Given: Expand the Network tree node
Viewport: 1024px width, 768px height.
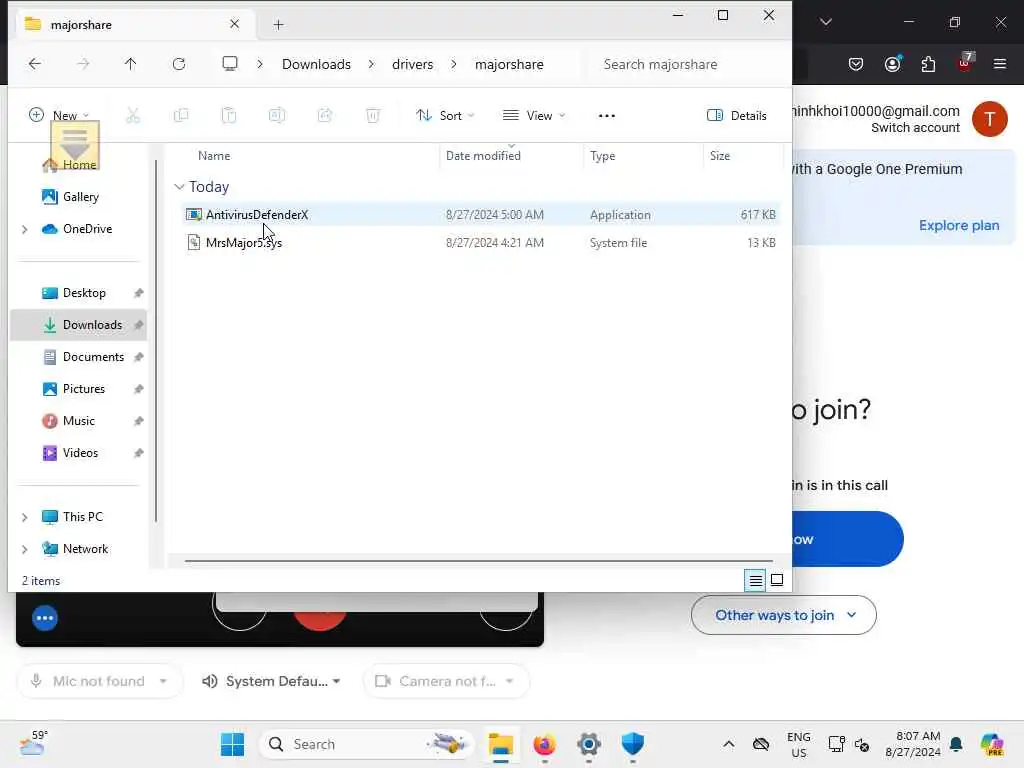Looking at the screenshot, I should tap(25, 549).
